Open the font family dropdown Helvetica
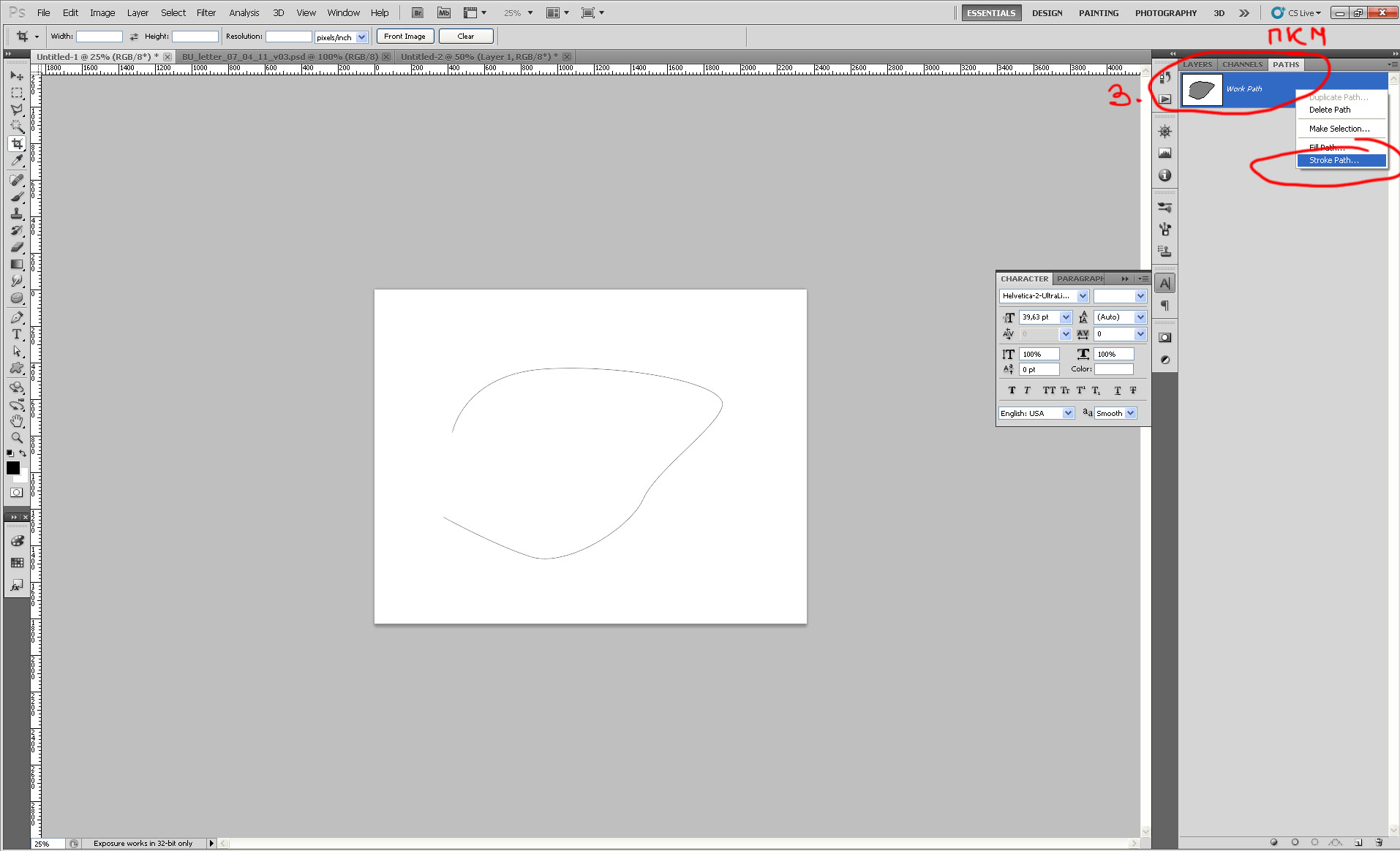1400x851 pixels. click(1044, 296)
